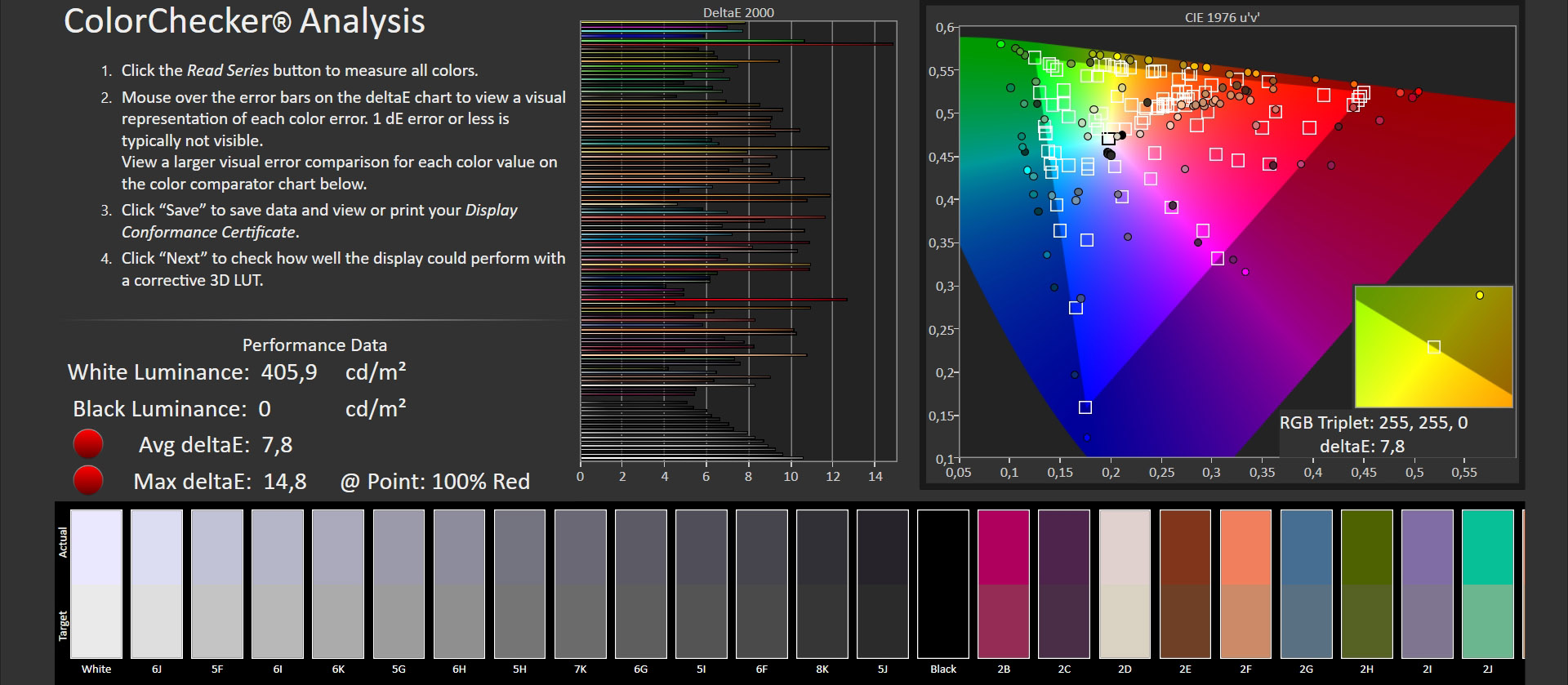Select the 2J teal swatch
The width and height of the screenshot is (1568, 685).
(1488, 584)
